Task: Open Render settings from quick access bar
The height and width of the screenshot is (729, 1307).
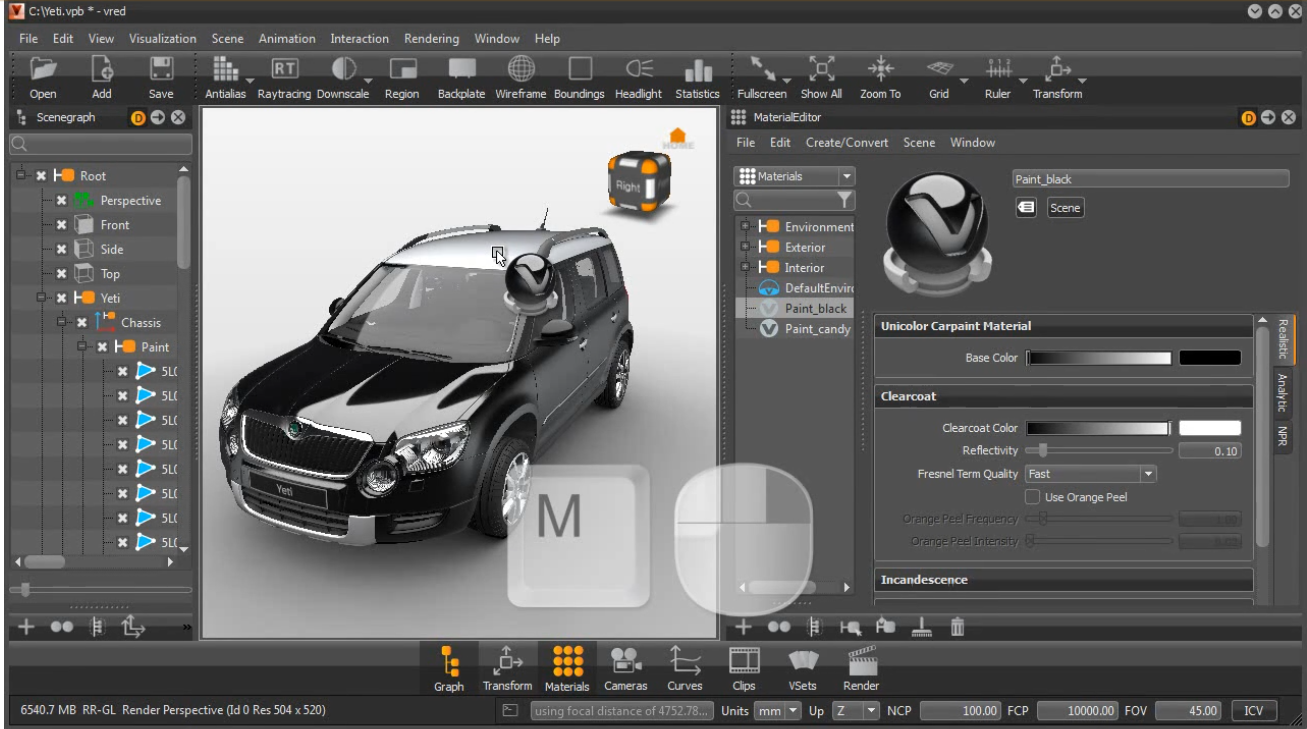Action: point(861,661)
